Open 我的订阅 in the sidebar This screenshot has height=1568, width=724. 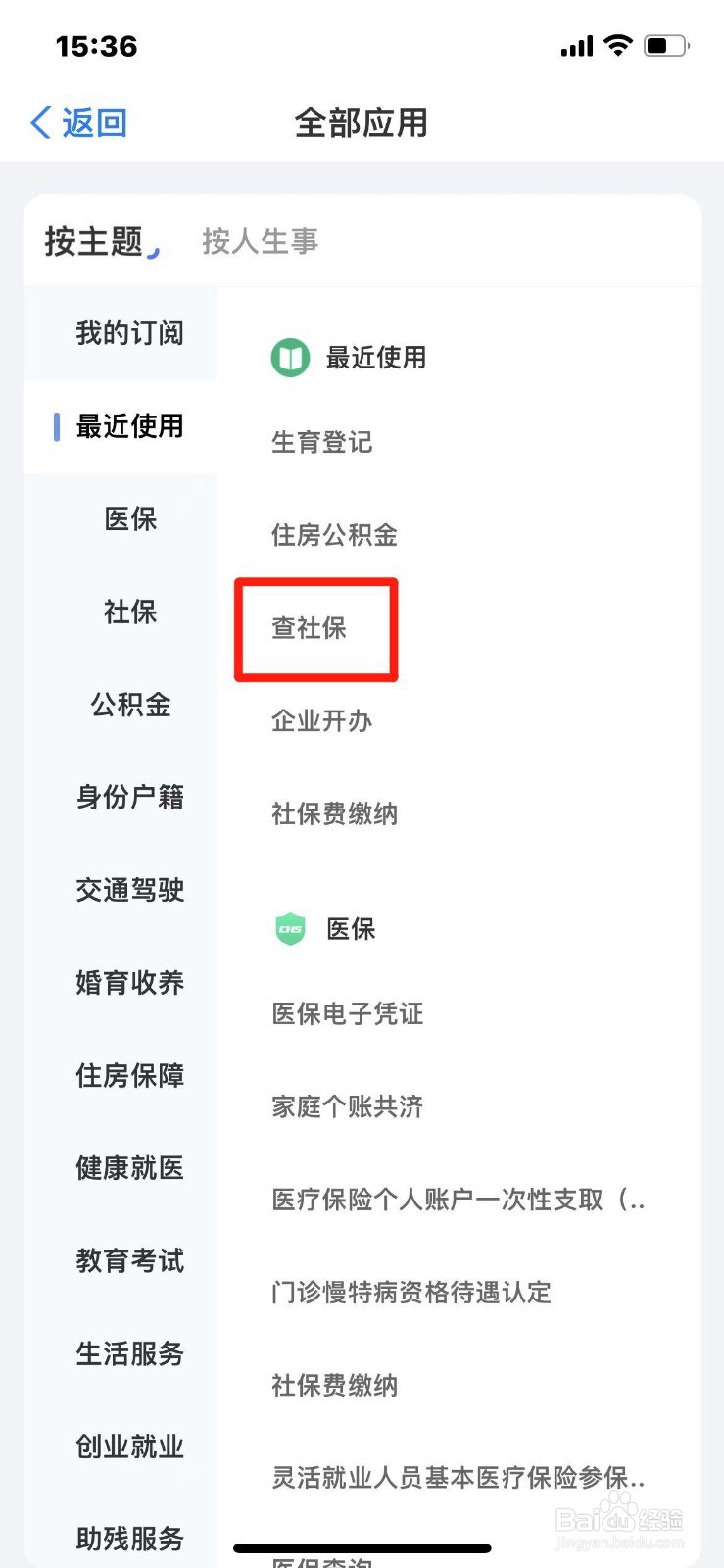tap(129, 333)
